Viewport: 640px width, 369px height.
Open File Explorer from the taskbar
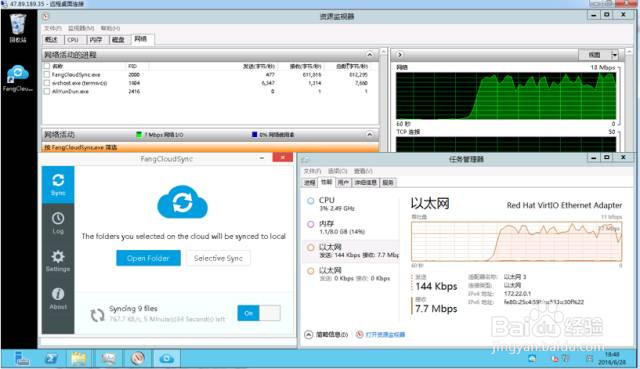(79, 358)
